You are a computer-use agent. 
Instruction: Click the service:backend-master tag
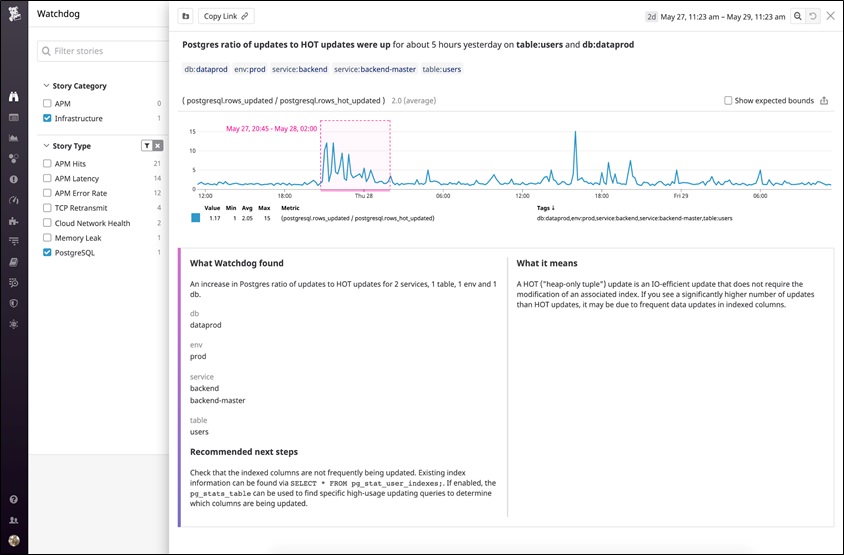click(375, 69)
